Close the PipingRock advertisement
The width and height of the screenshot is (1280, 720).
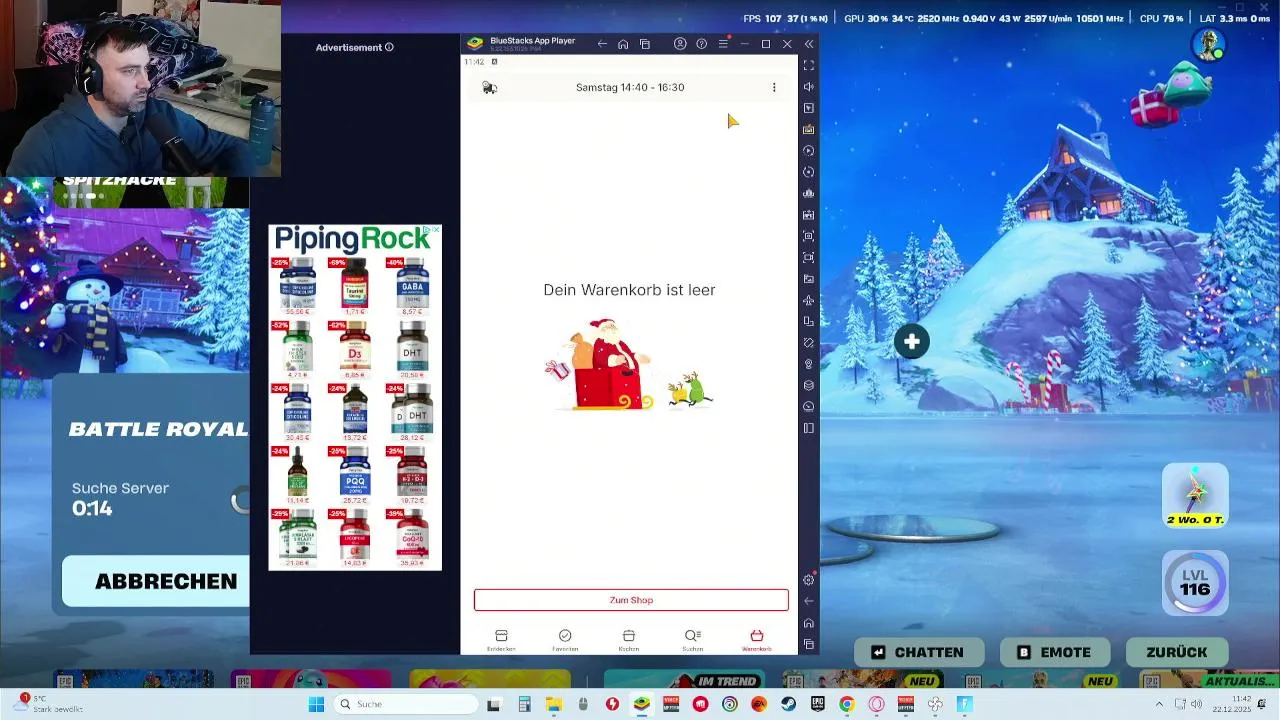tap(436, 230)
